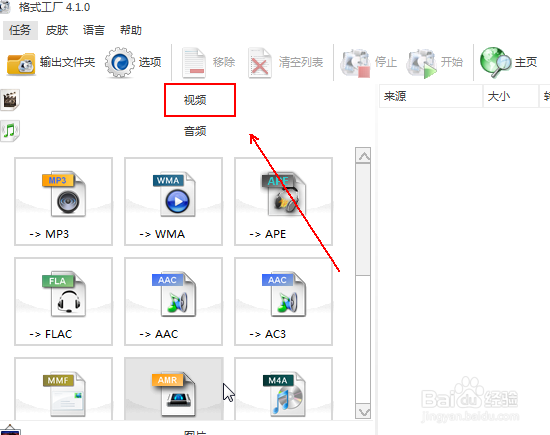550x435 pixels.
Task: Choose the -> FLAC converter
Action: tap(63, 301)
